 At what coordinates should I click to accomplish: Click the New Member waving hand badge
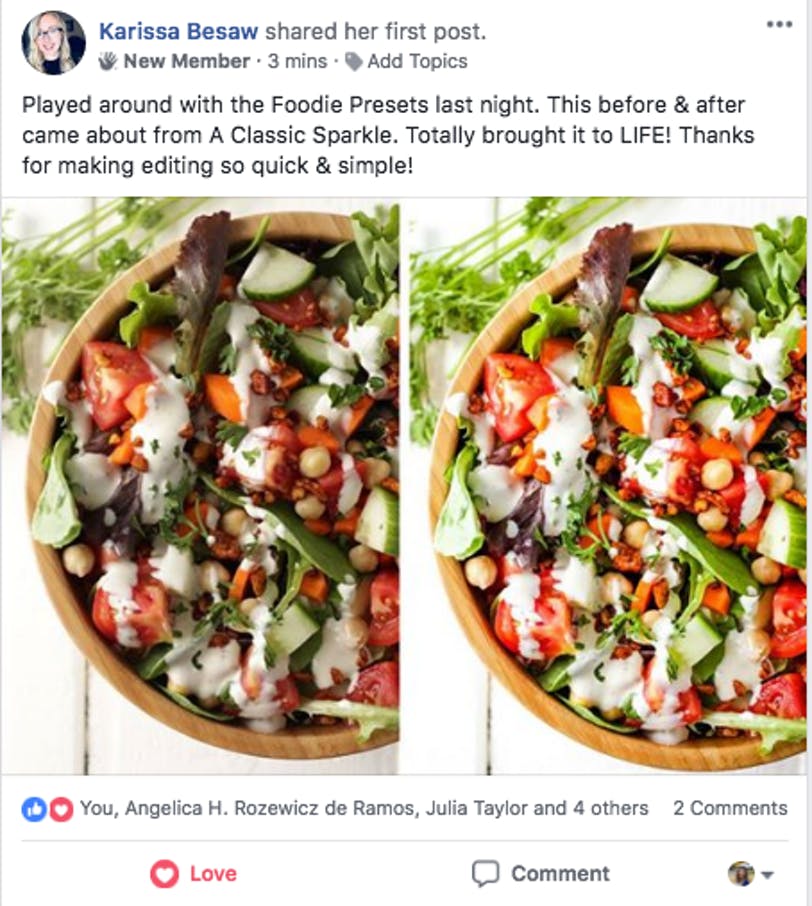point(107,61)
